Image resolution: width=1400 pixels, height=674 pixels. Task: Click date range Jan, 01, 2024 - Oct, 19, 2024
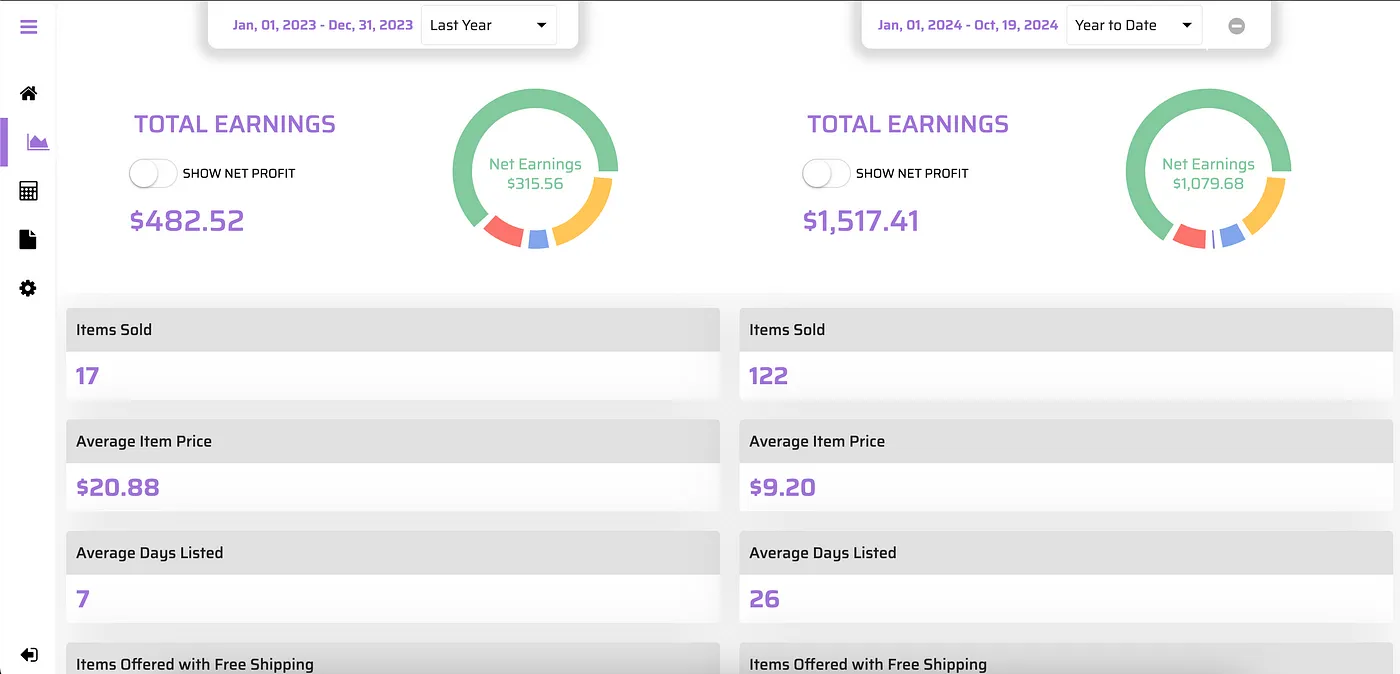[968, 25]
